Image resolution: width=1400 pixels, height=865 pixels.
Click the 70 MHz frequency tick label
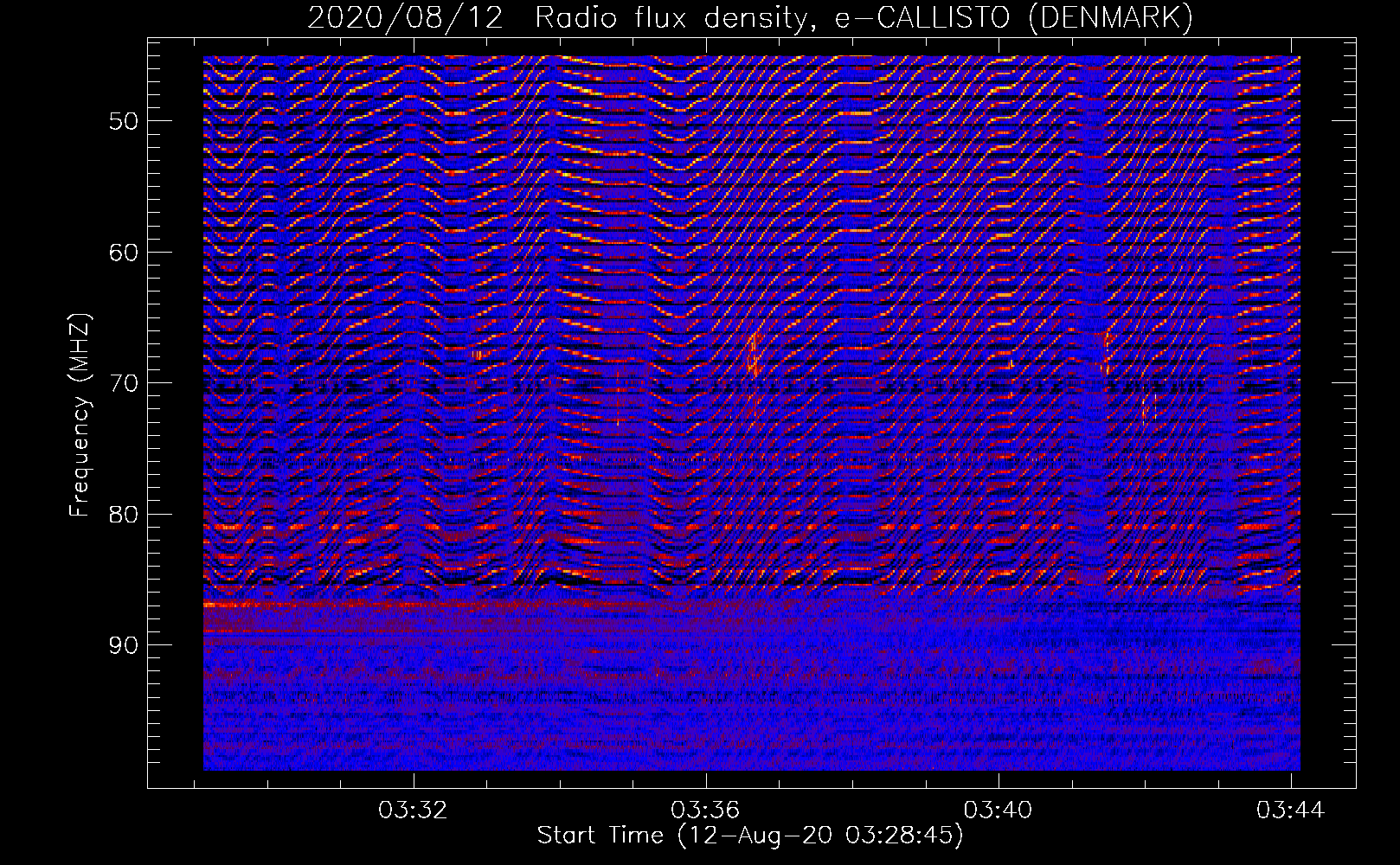click(x=124, y=383)
